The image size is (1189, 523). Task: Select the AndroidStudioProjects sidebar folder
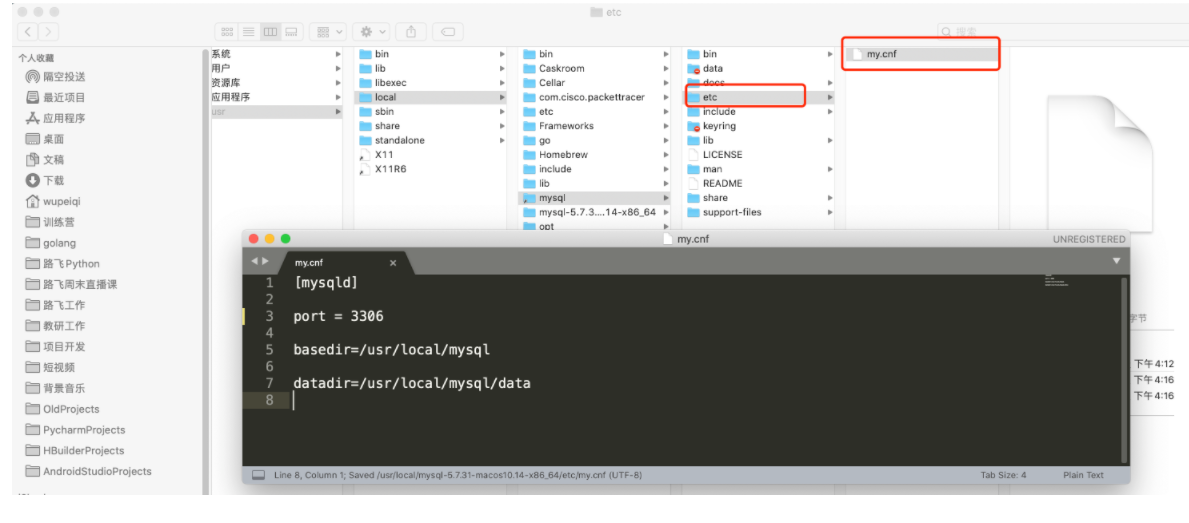(x=88, y=471)
